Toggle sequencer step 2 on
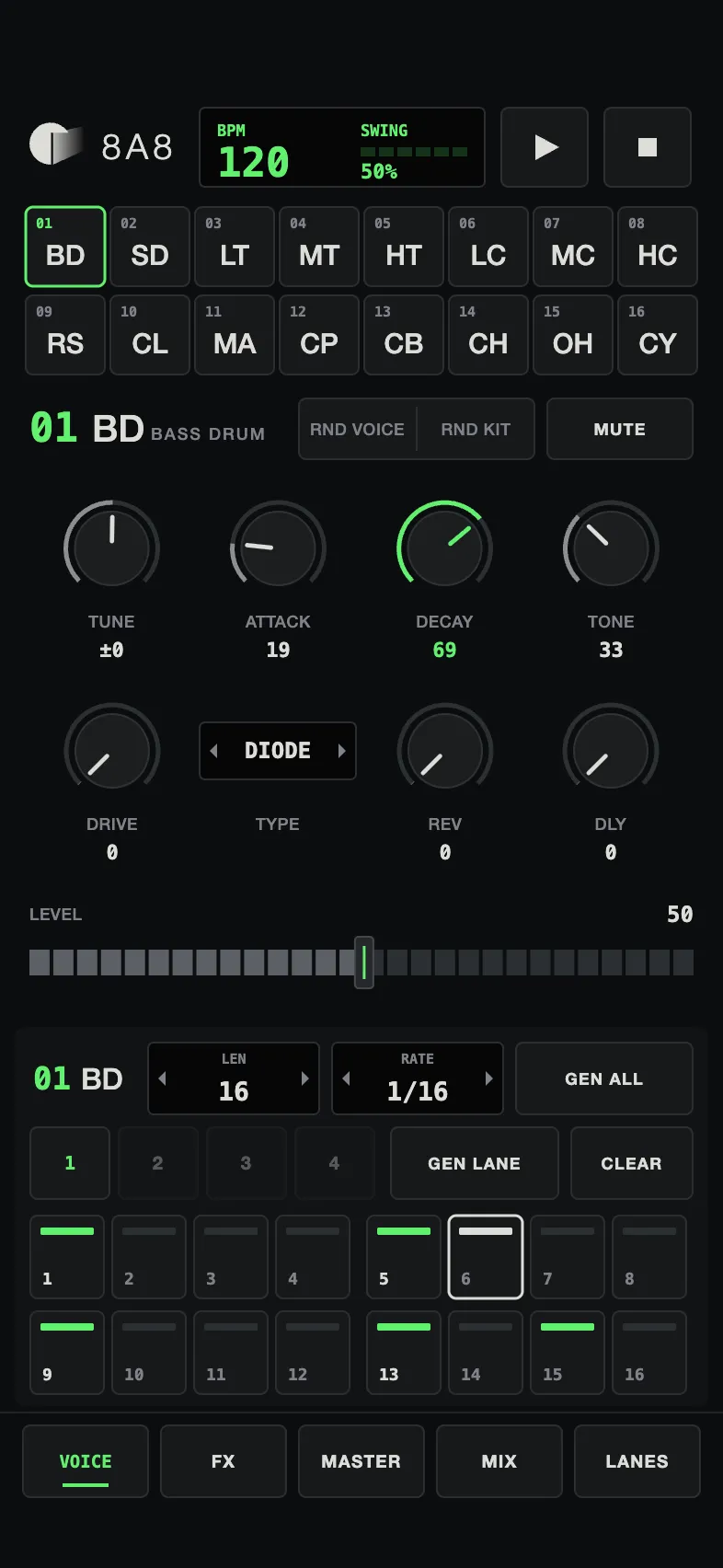 (149, 1257)
